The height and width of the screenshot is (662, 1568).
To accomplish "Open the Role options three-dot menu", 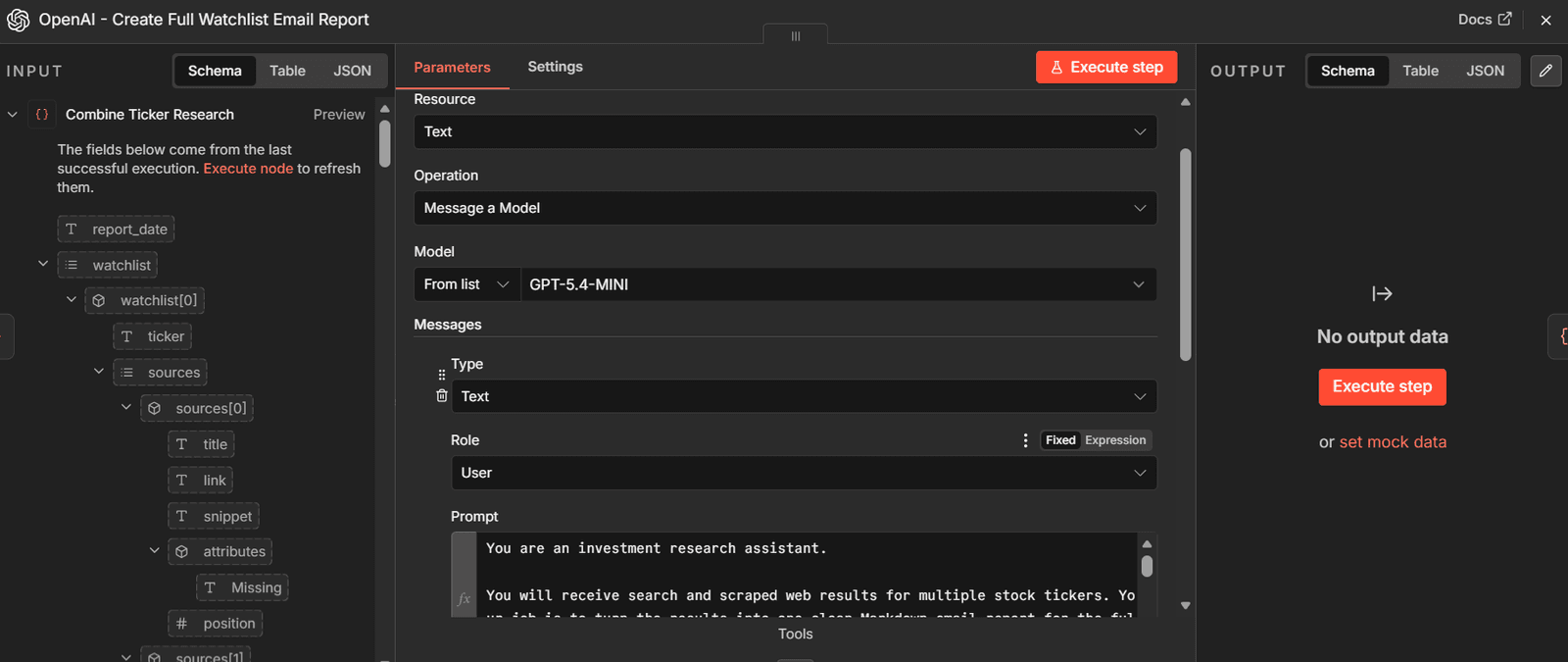I will pyautogui.click(x=1025, y=440).
